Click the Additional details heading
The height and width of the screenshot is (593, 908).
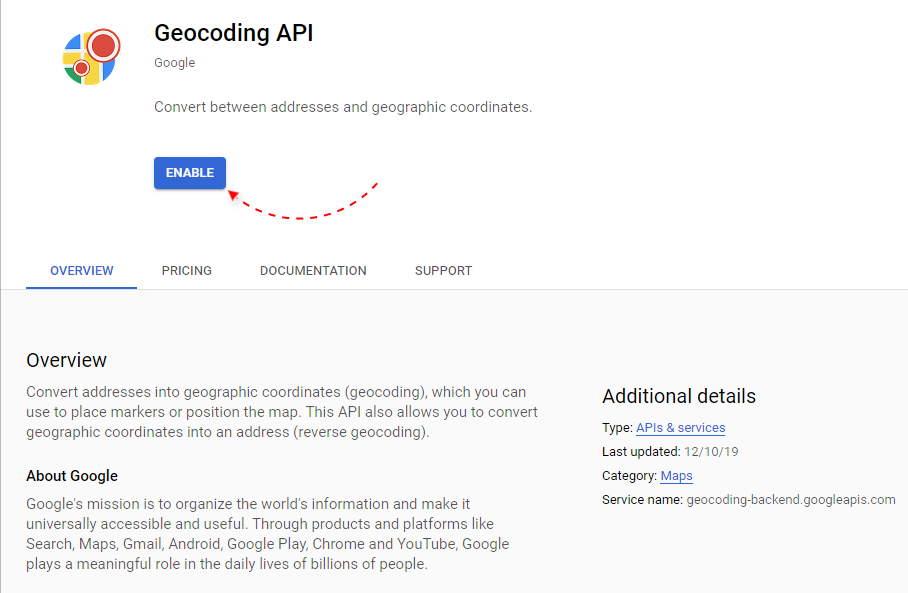coord(679,396)
